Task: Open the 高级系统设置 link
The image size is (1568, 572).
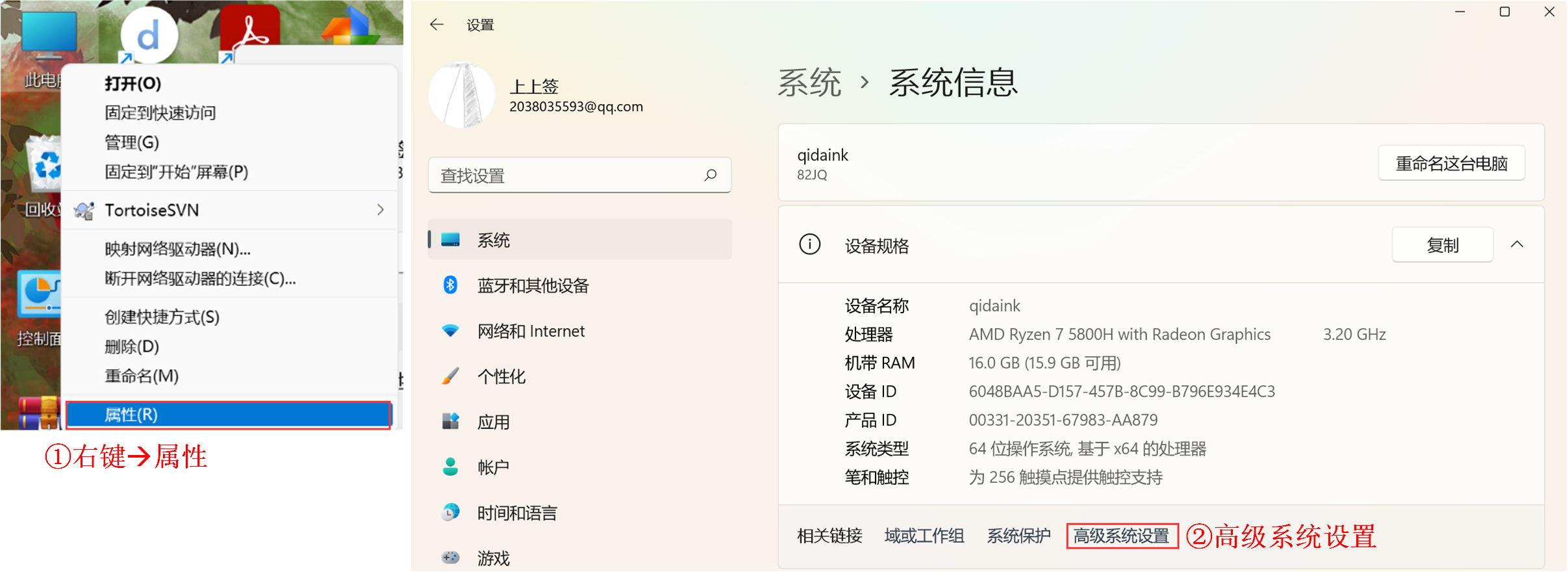Action: (1121, 536)
